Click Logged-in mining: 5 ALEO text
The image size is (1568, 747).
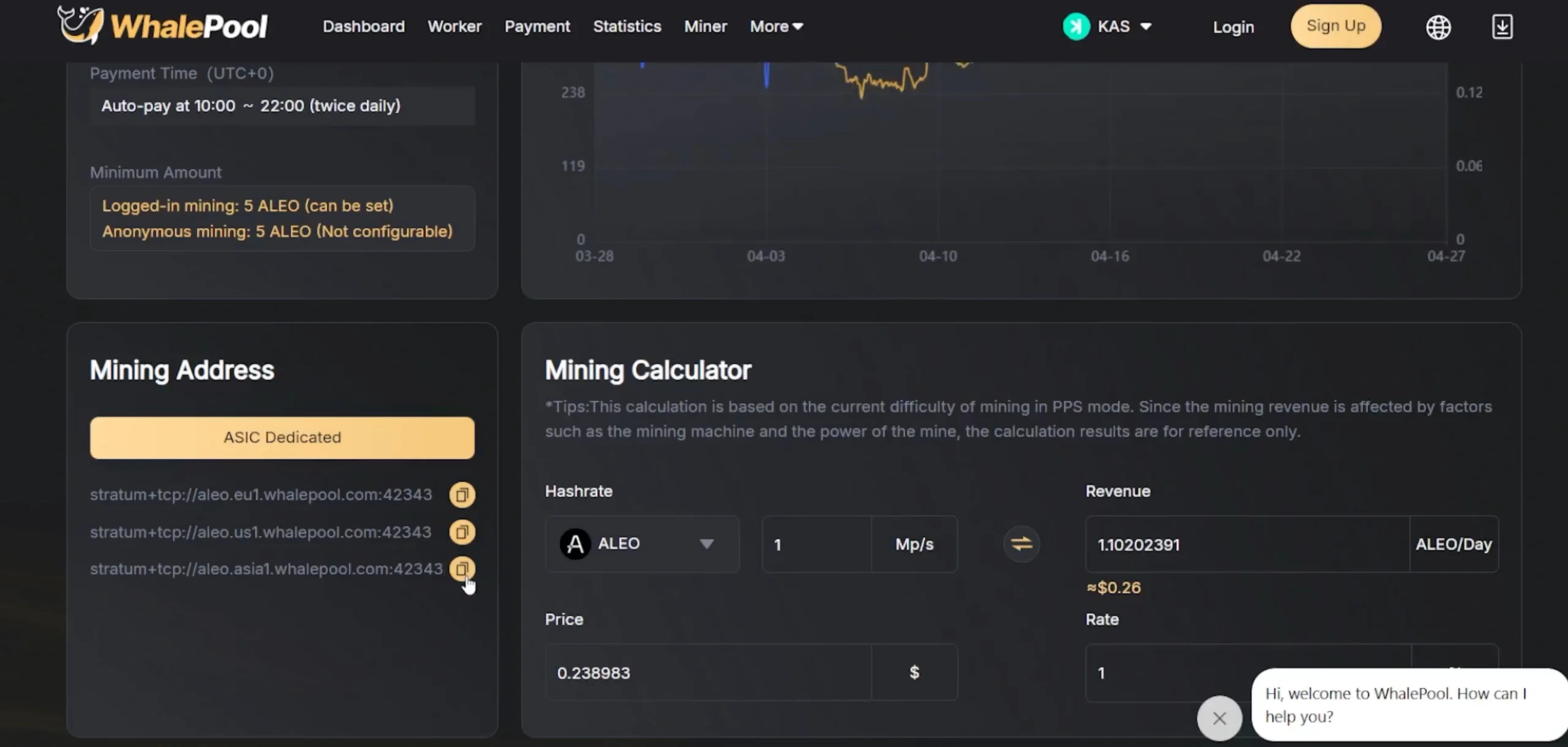tap(247, 205)
